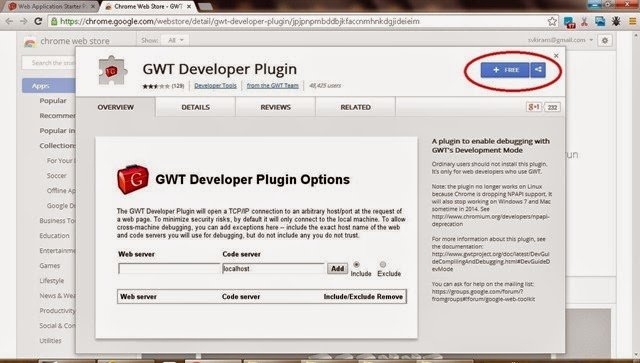This screenshot has width=640, height=363.
Task: Bookmark the page with the star icon
Action: pyautogui.click(x=552, y=21)
